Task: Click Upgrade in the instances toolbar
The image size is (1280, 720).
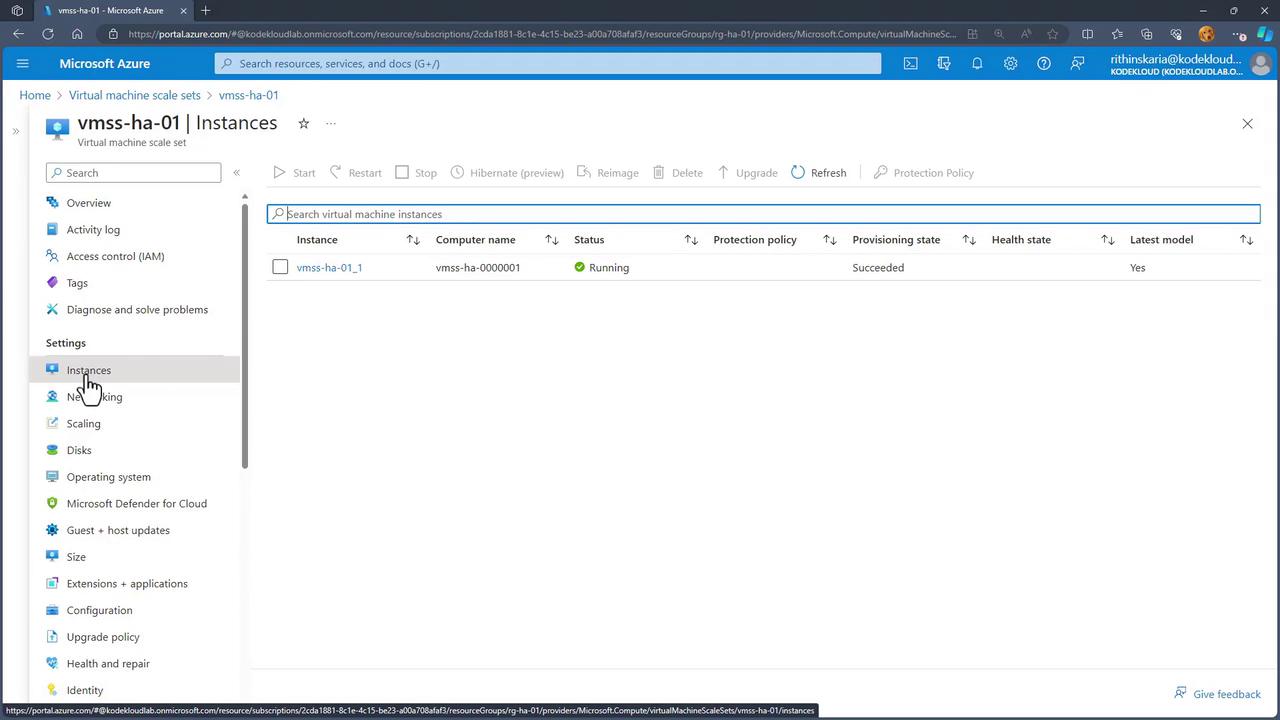Action: (747, 173)
